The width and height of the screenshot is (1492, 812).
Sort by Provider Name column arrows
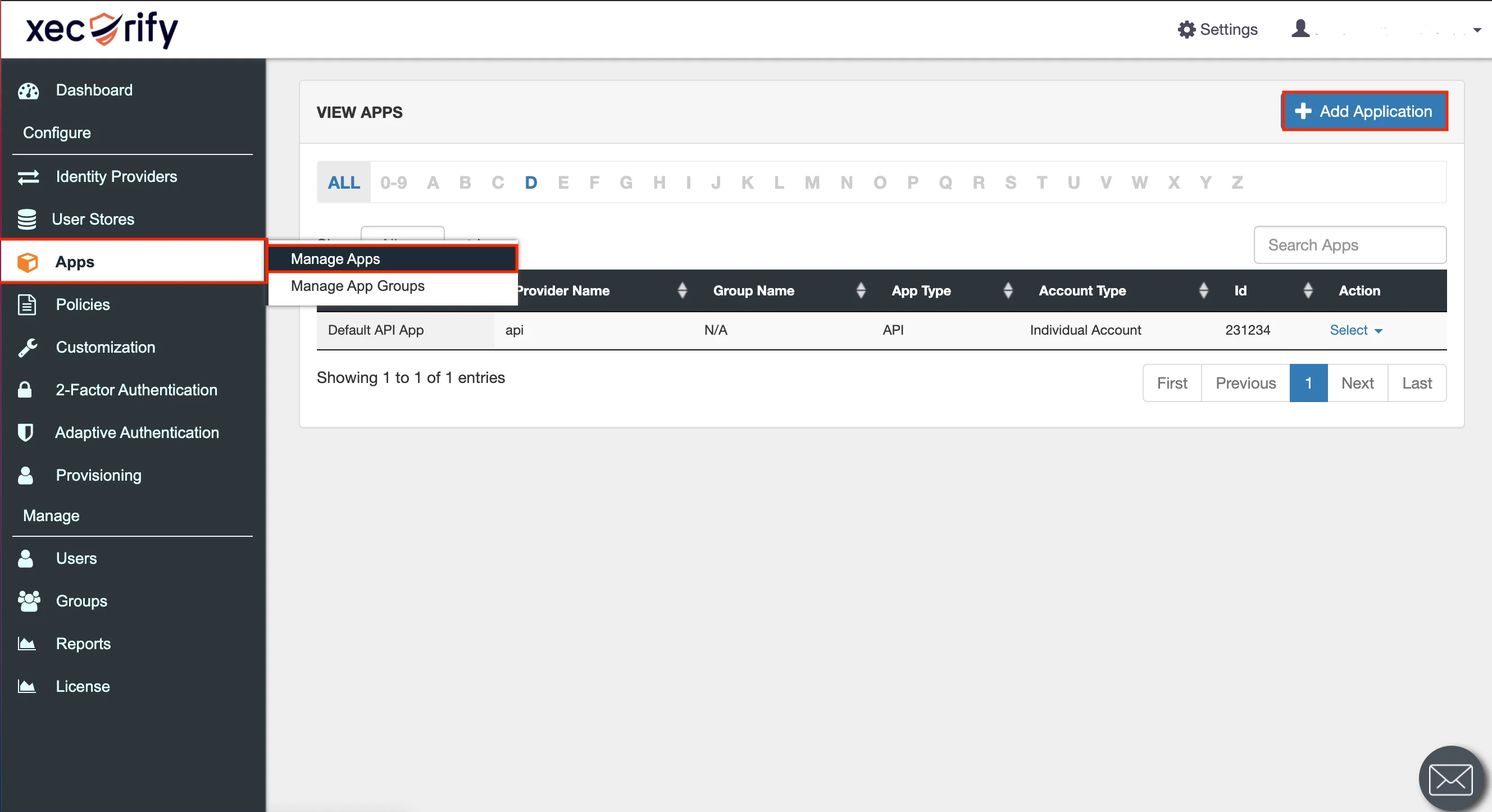click(x=683, y=291)
